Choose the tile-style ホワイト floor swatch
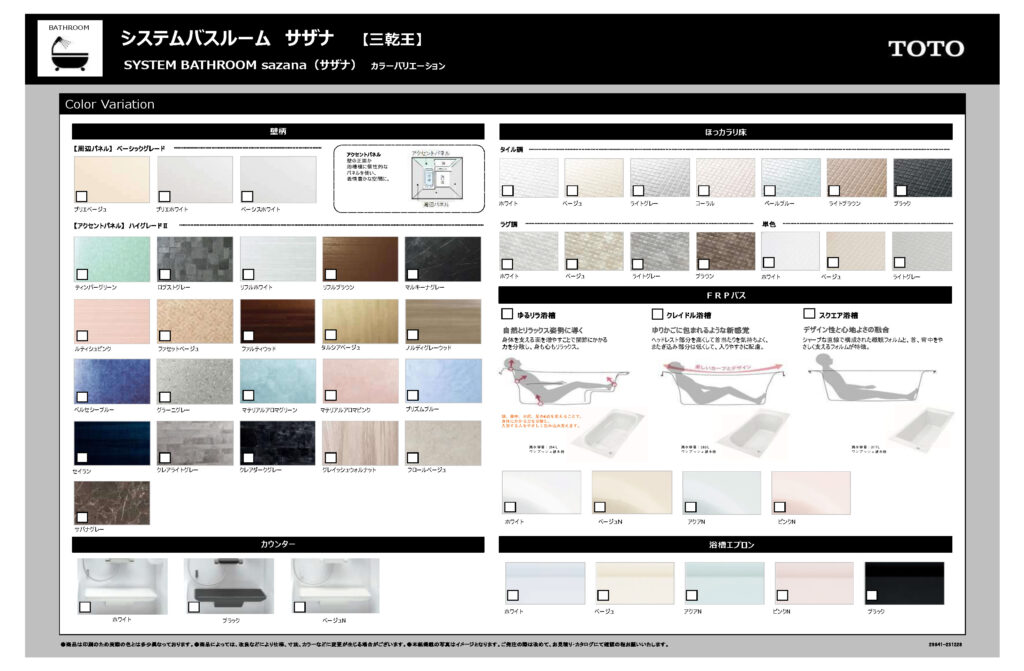Screen dimensions: 1024x671 pos(529,178)
